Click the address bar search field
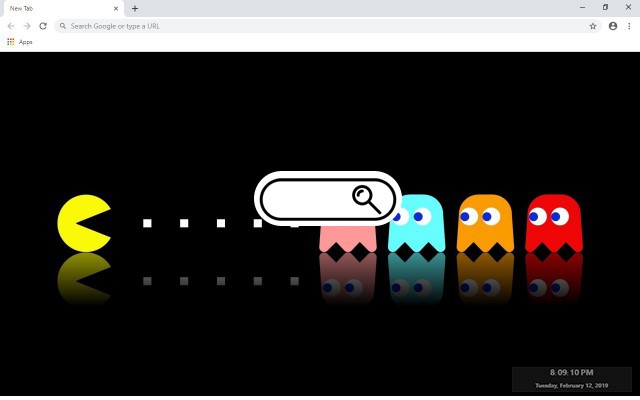Viewport: 640px width, 400px height. tap(328, 26)
